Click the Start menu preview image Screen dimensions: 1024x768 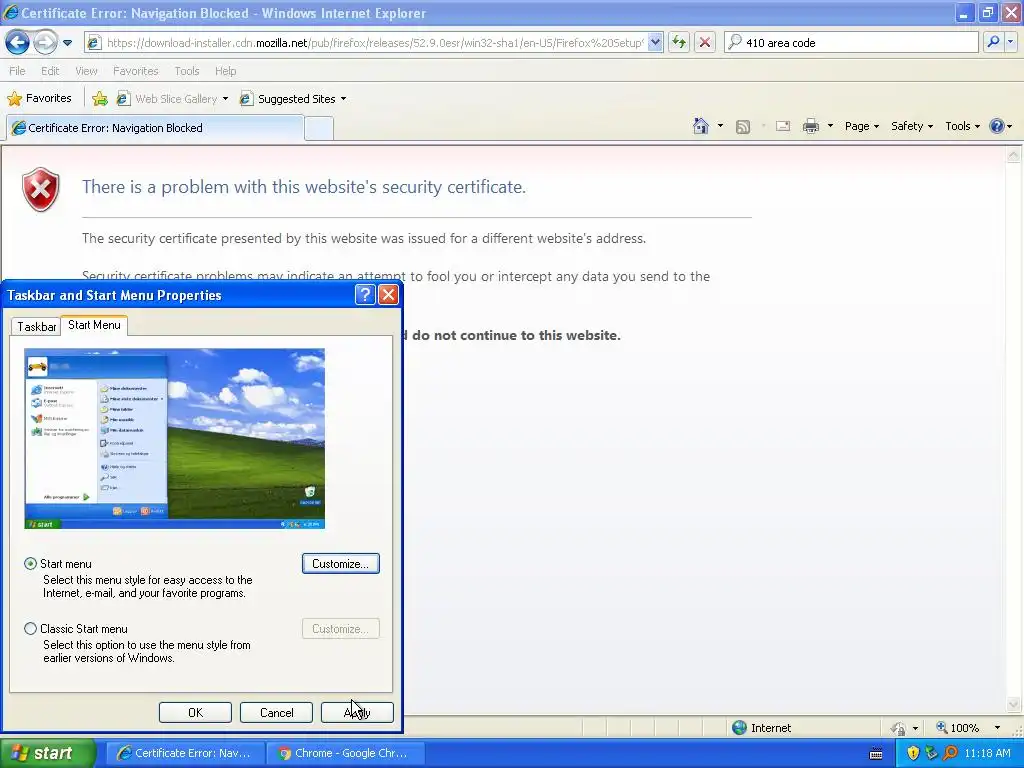click(x=174, y=438)
